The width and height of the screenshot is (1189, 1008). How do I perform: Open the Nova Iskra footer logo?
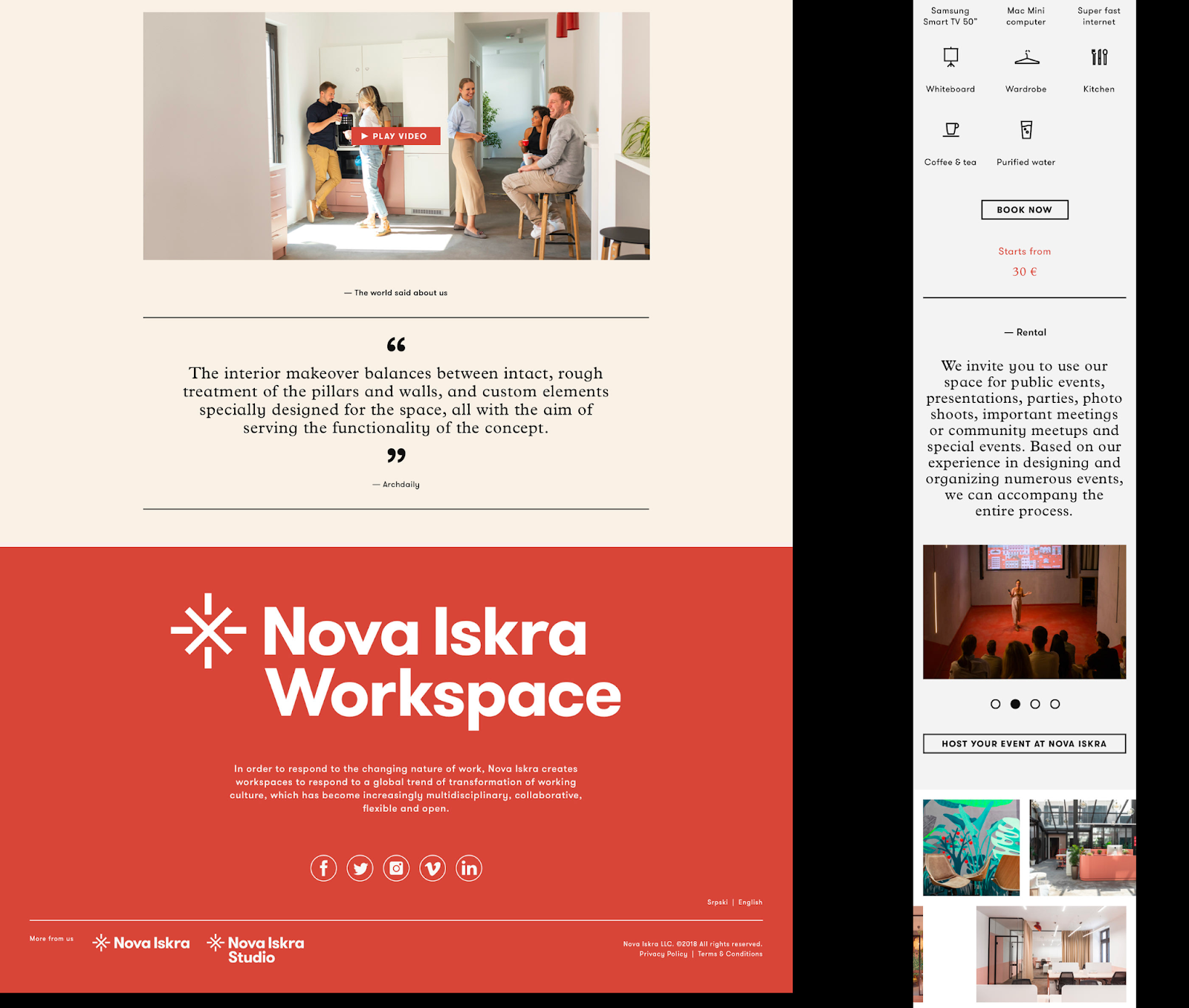click(x=141, y=943)
